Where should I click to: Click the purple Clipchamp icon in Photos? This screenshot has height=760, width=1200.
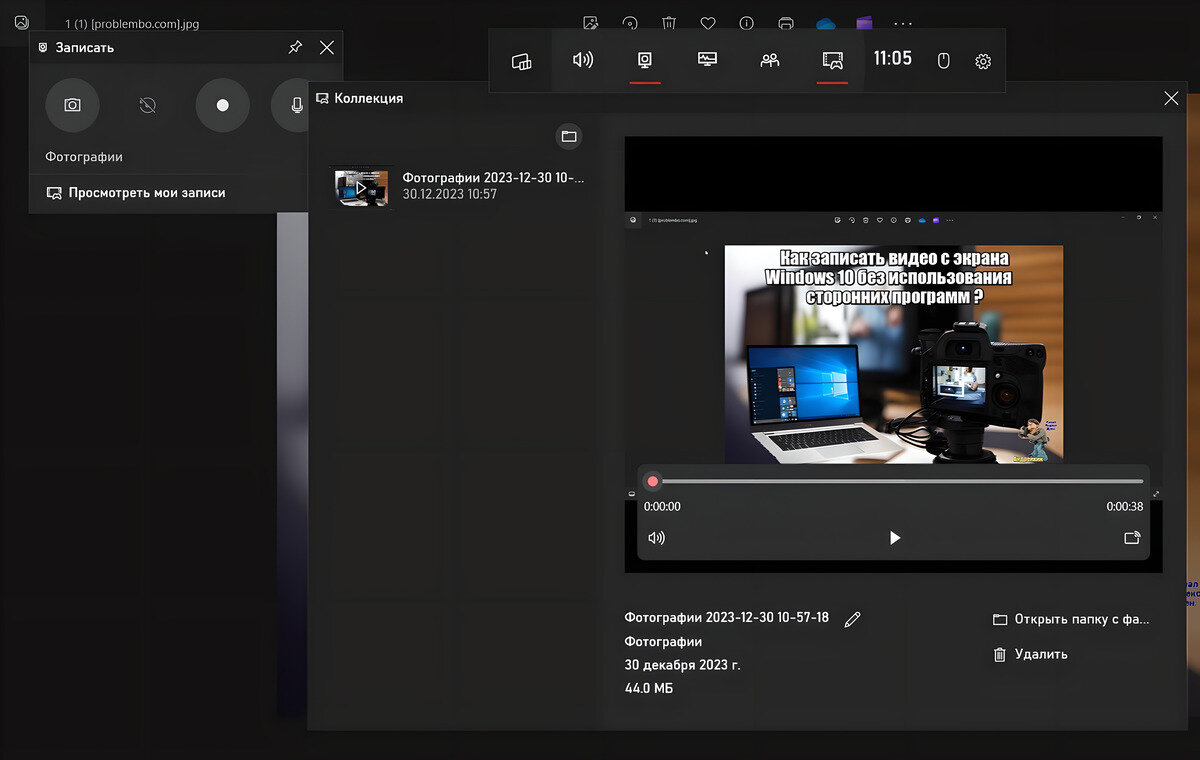tap(865, 22)
